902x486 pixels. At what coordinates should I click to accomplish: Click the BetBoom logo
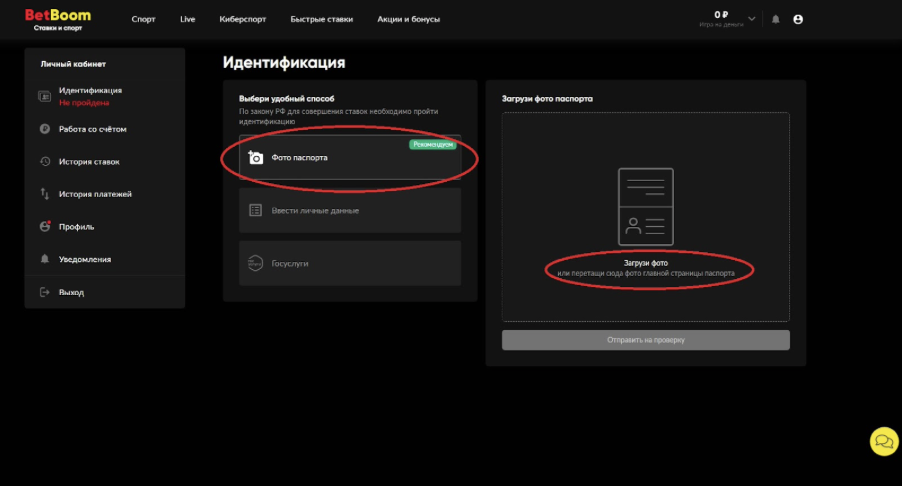coord(58,19)
